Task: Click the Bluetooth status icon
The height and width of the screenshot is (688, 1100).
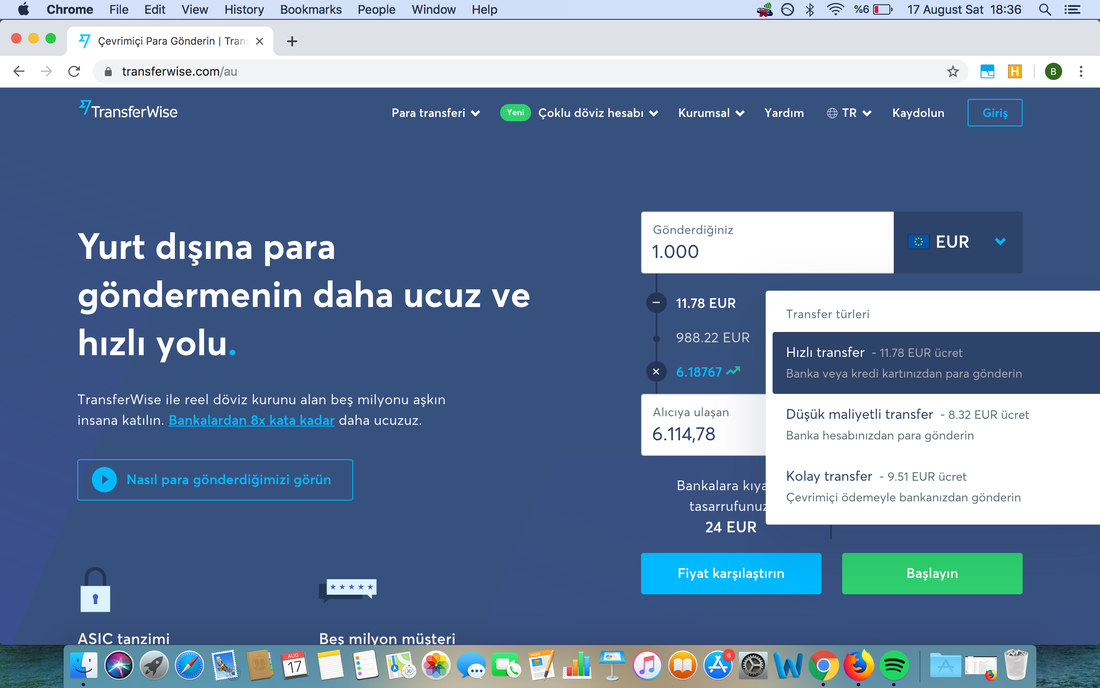Action: click(x=810, y=10)
